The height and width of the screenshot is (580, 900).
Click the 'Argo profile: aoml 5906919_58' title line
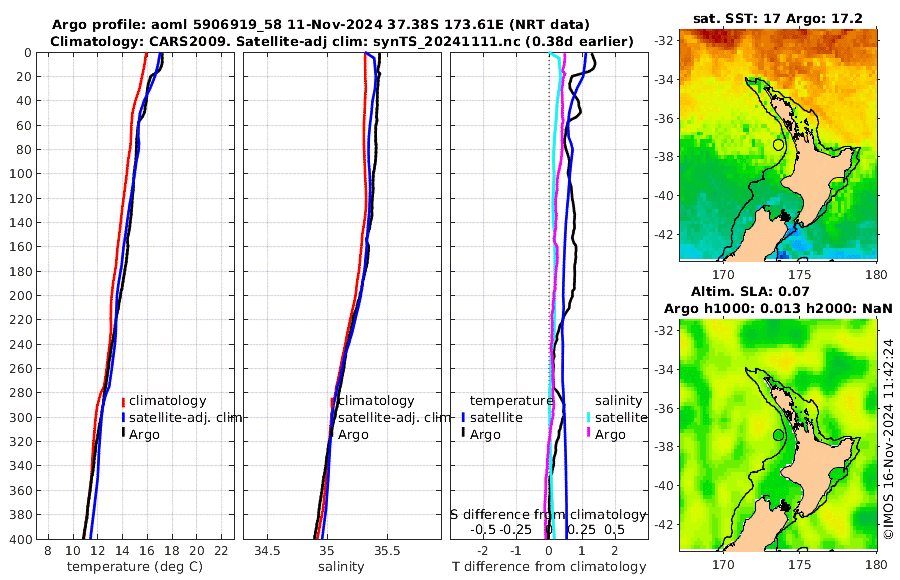pyautogui.click(x=320, y=25)
